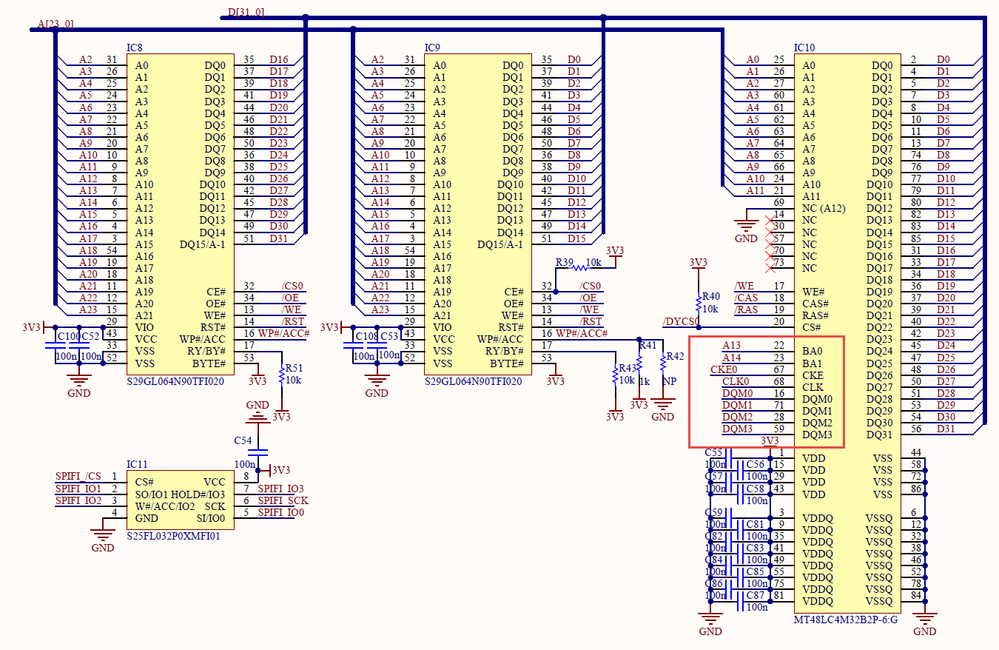Select the NP value under R42

(669, 381)
